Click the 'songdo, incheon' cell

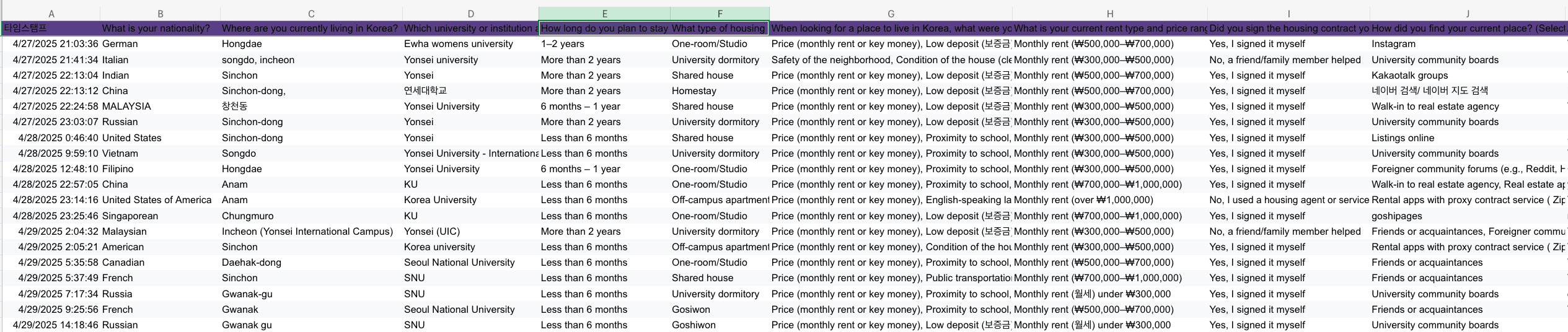tap(258, 60)
